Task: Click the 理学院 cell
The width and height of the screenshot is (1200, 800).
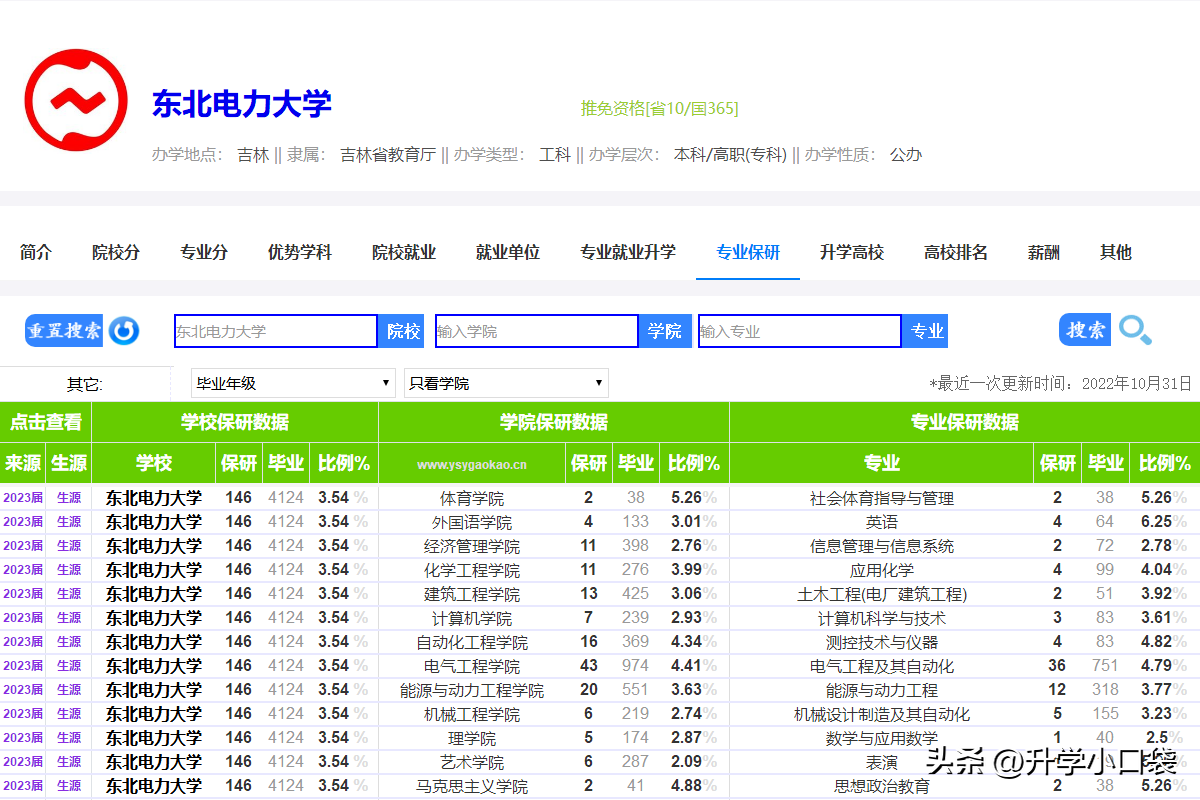Action: pos(472,738)
